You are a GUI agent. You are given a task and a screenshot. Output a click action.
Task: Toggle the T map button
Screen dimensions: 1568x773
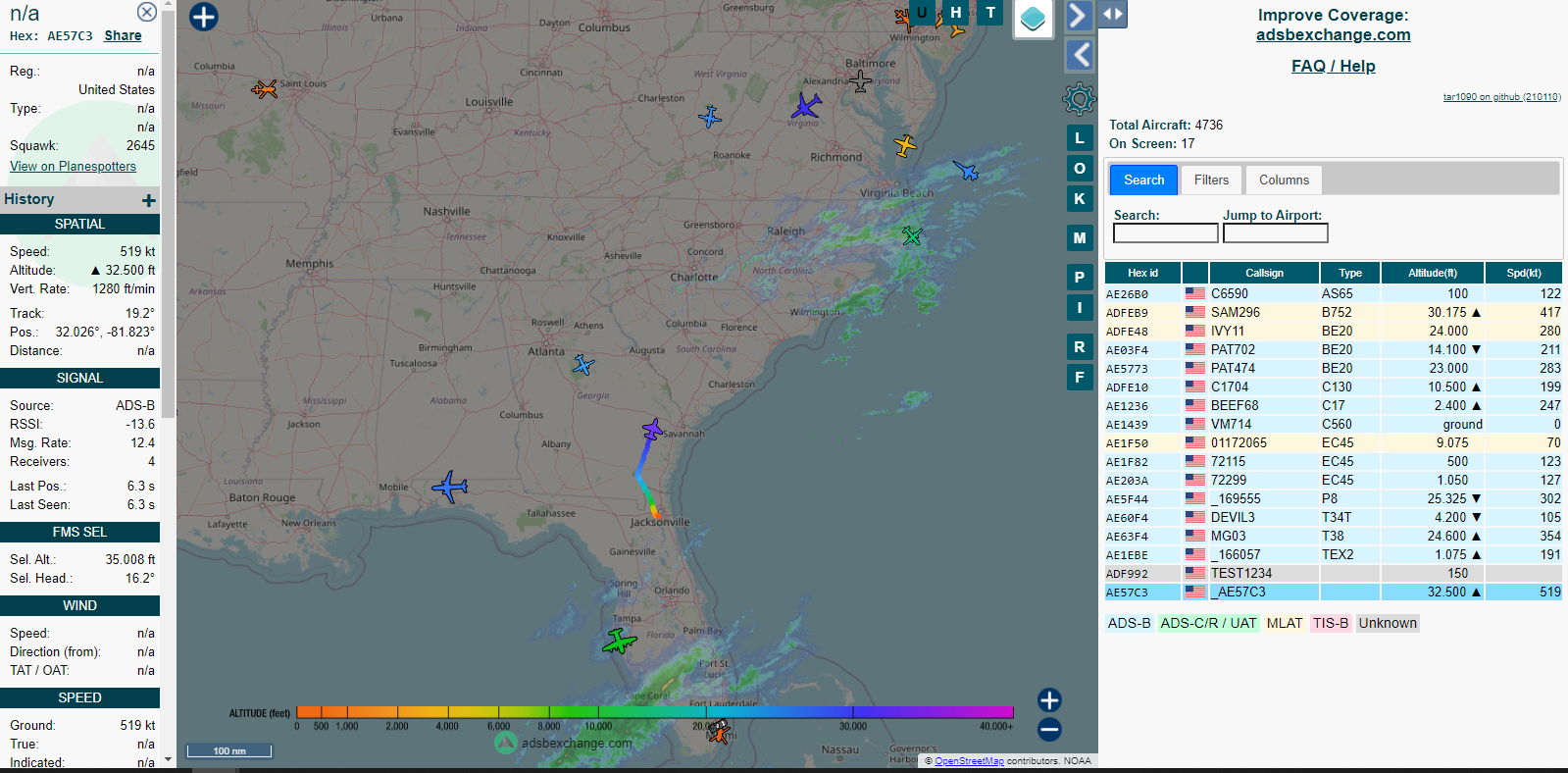click(990, 12)
